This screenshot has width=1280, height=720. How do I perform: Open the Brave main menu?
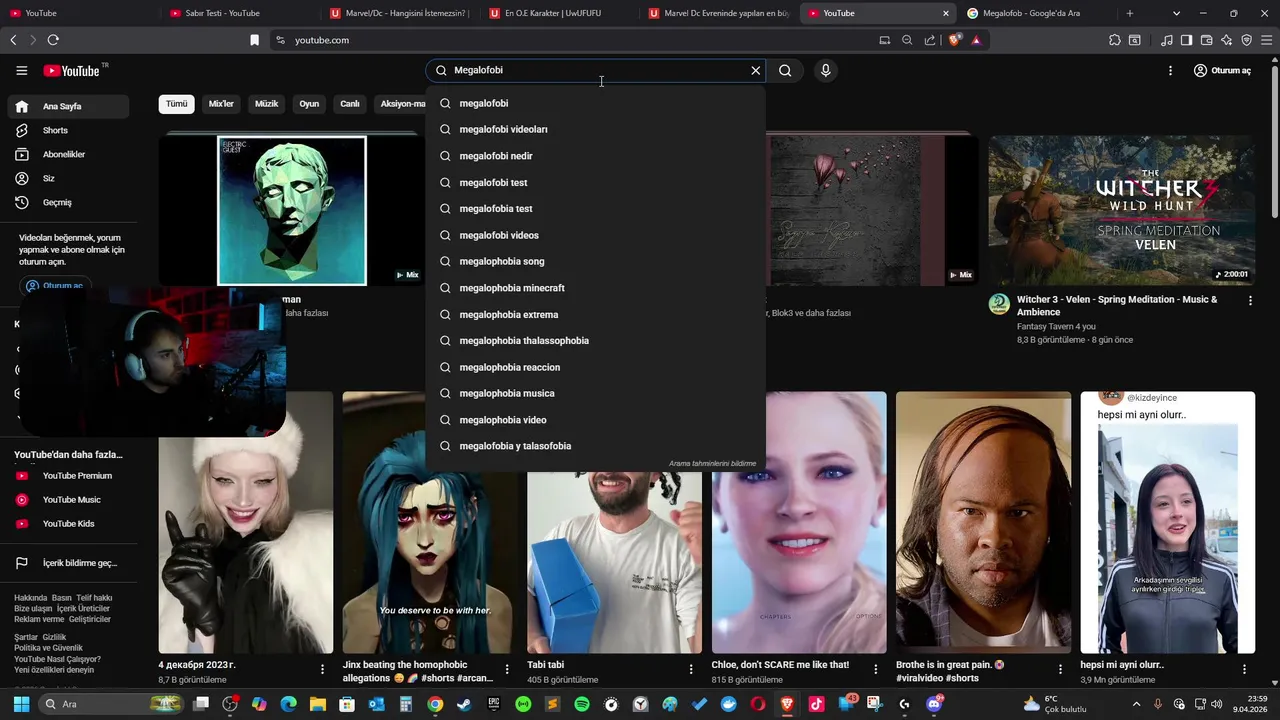point(1268,40)
